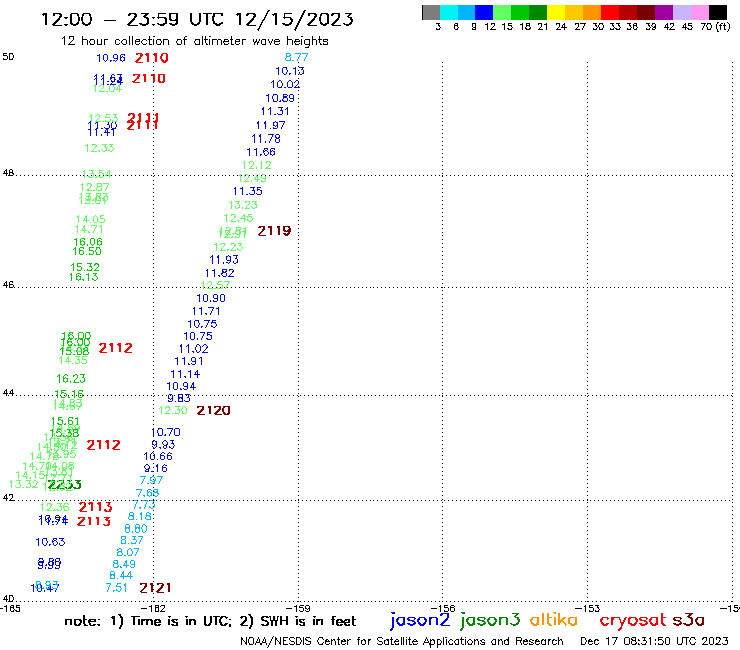740x650 pixels.
Task: Click the 11.31 wave height value
Action: point(275,111)
